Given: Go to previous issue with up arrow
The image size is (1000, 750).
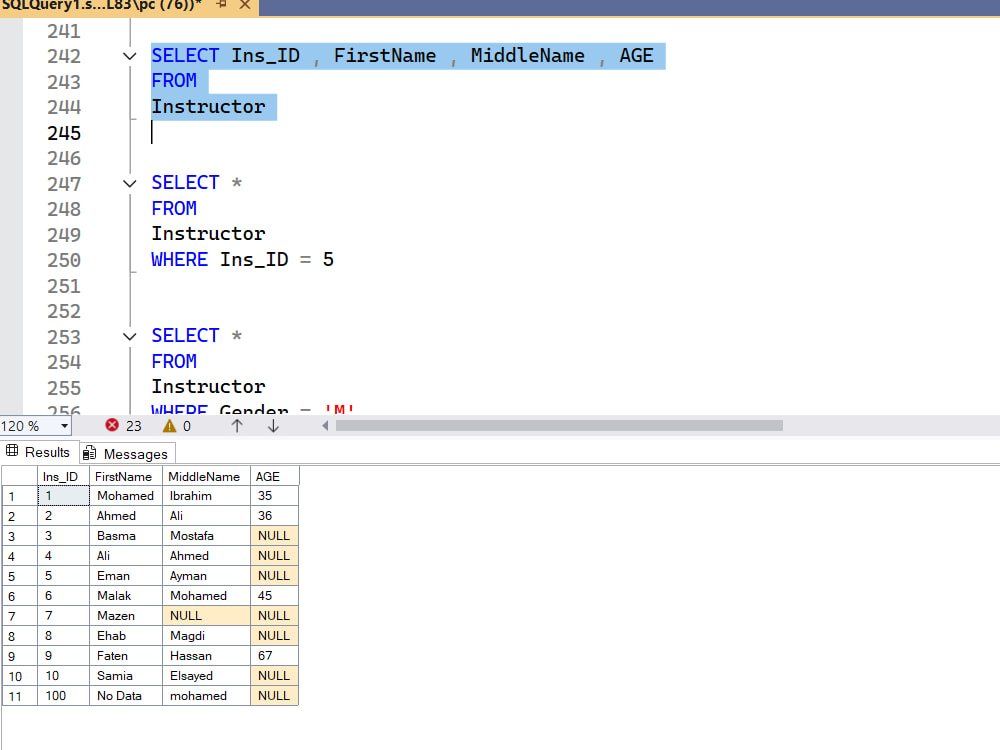Looking at the screenshot, I should click(x=237, y=426).
